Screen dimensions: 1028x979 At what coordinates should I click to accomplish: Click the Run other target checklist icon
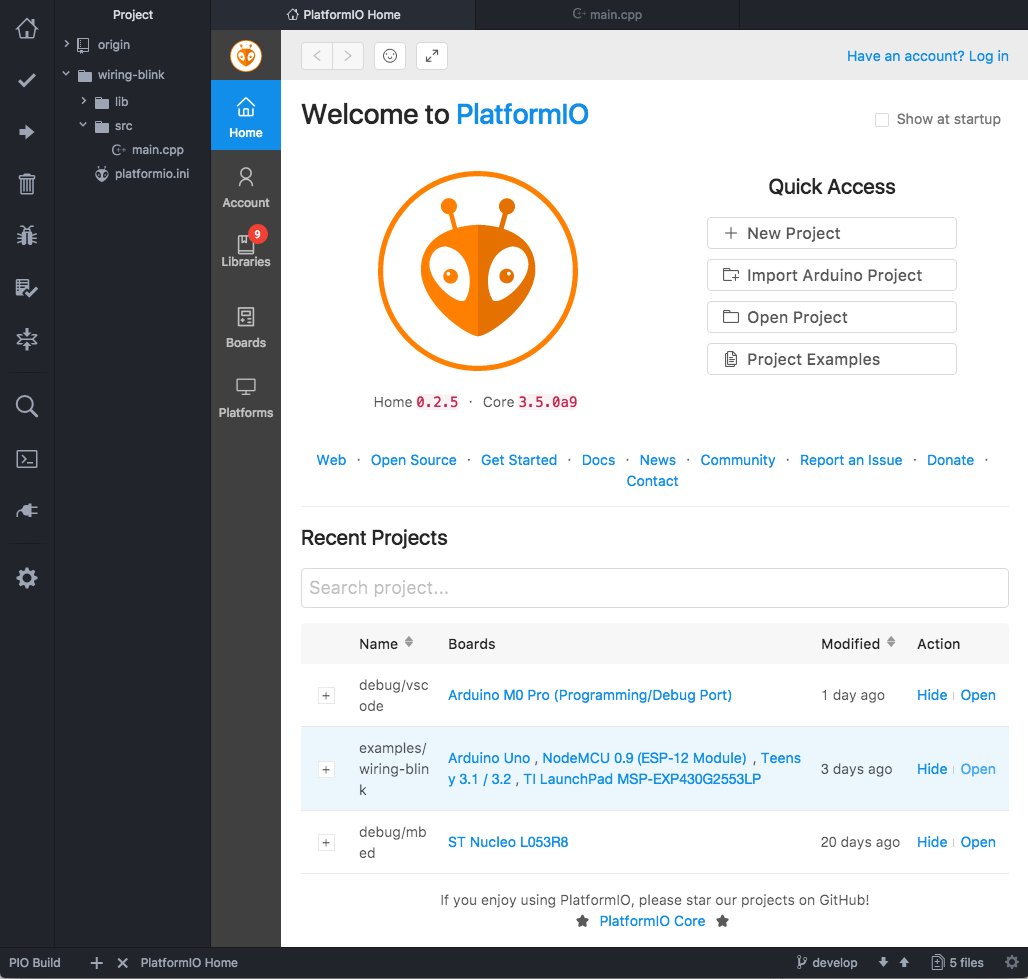pyautogui.click(x=27, y=287)
